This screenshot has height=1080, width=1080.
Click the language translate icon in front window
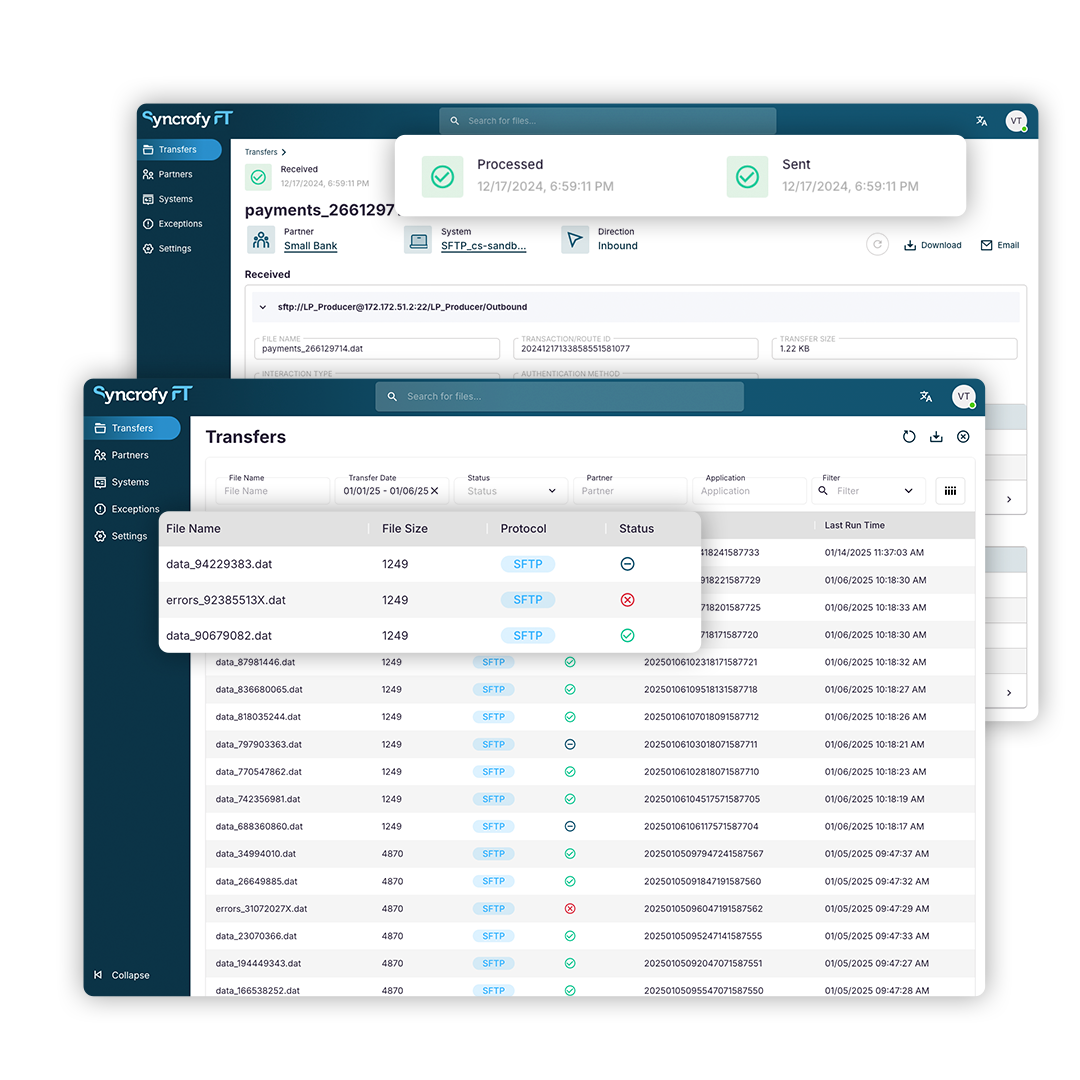[926, 397]
